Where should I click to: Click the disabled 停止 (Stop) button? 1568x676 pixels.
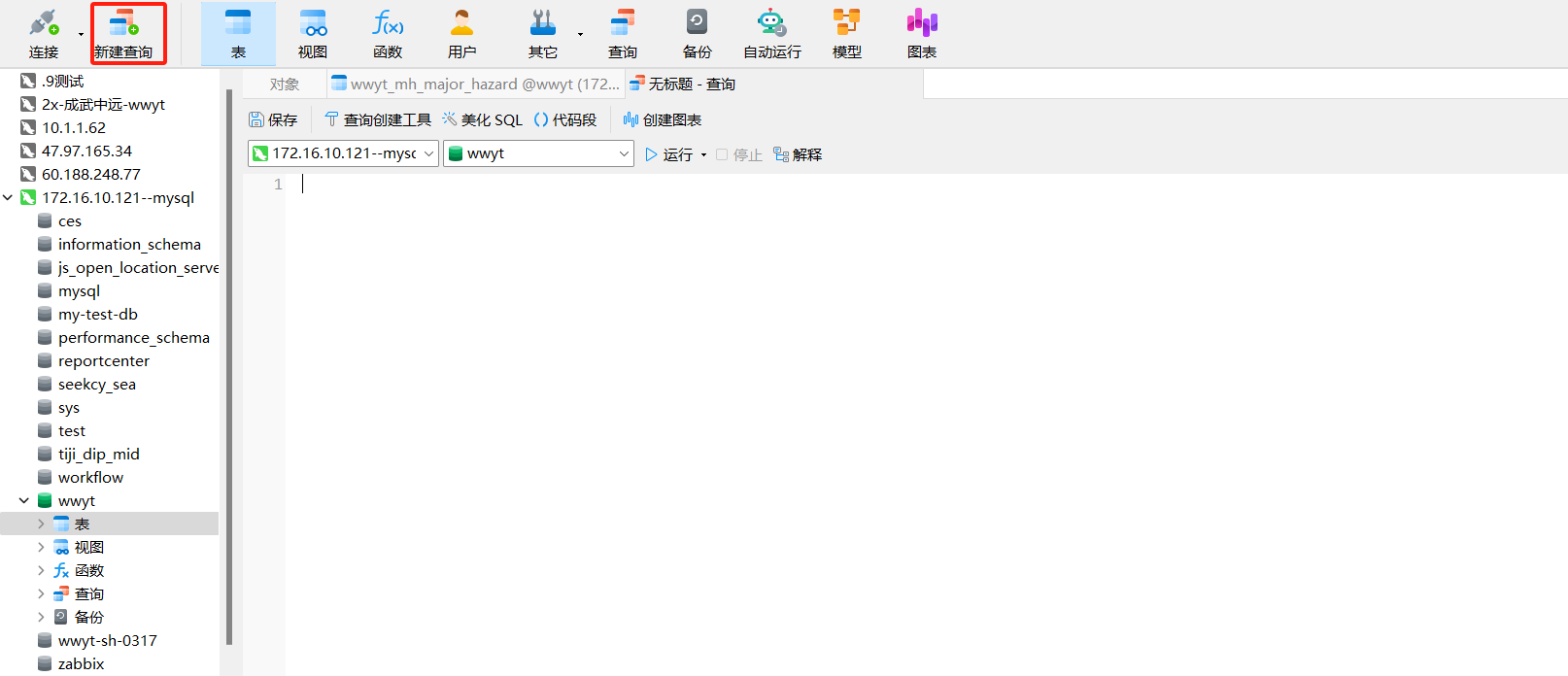tap(739, 154)
